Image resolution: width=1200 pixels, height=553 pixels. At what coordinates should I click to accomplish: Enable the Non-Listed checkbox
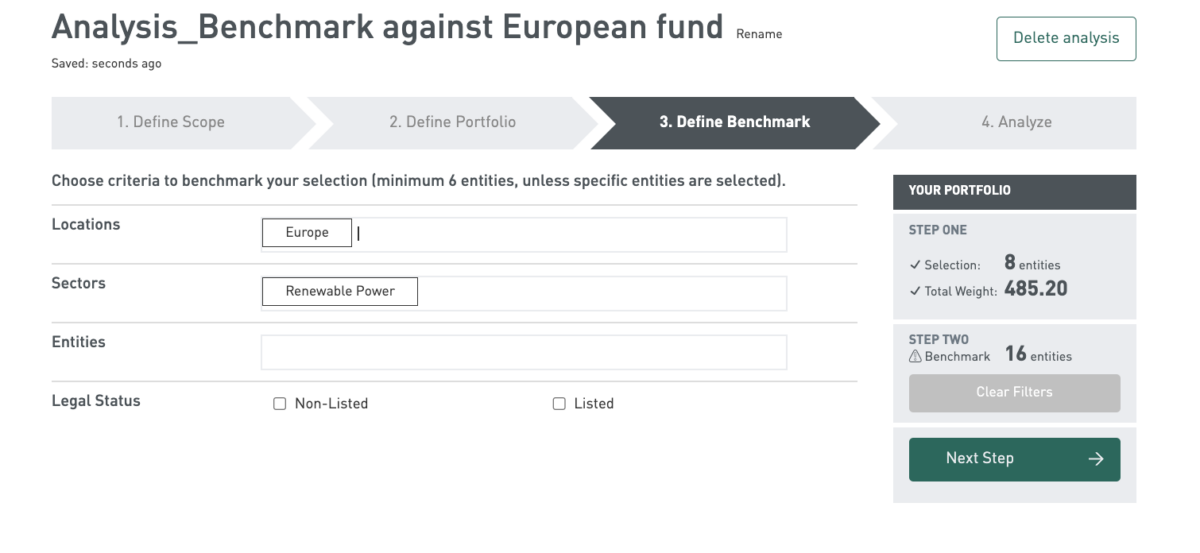[280, 404]
